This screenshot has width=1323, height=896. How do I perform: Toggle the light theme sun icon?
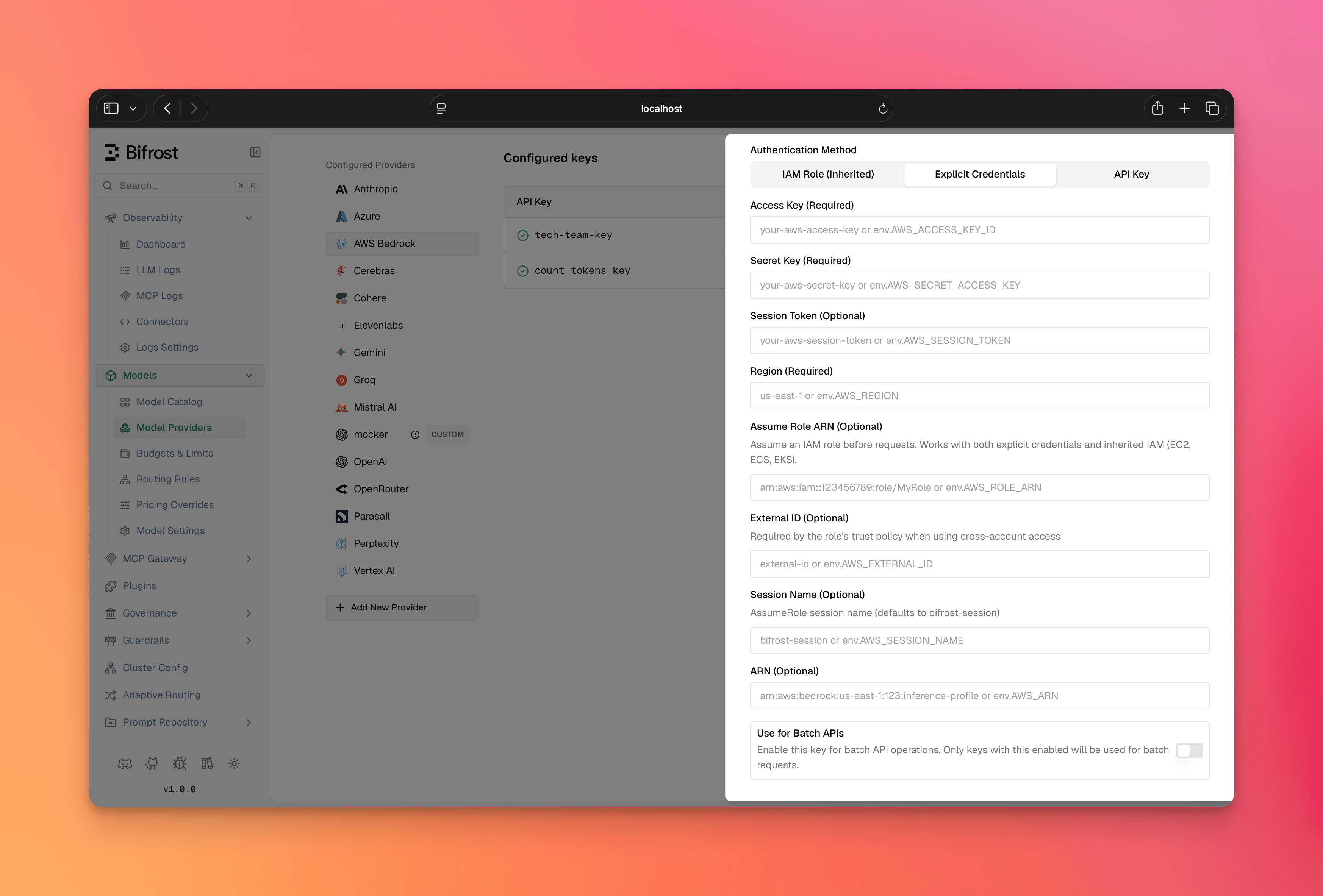tap(234, 763)
